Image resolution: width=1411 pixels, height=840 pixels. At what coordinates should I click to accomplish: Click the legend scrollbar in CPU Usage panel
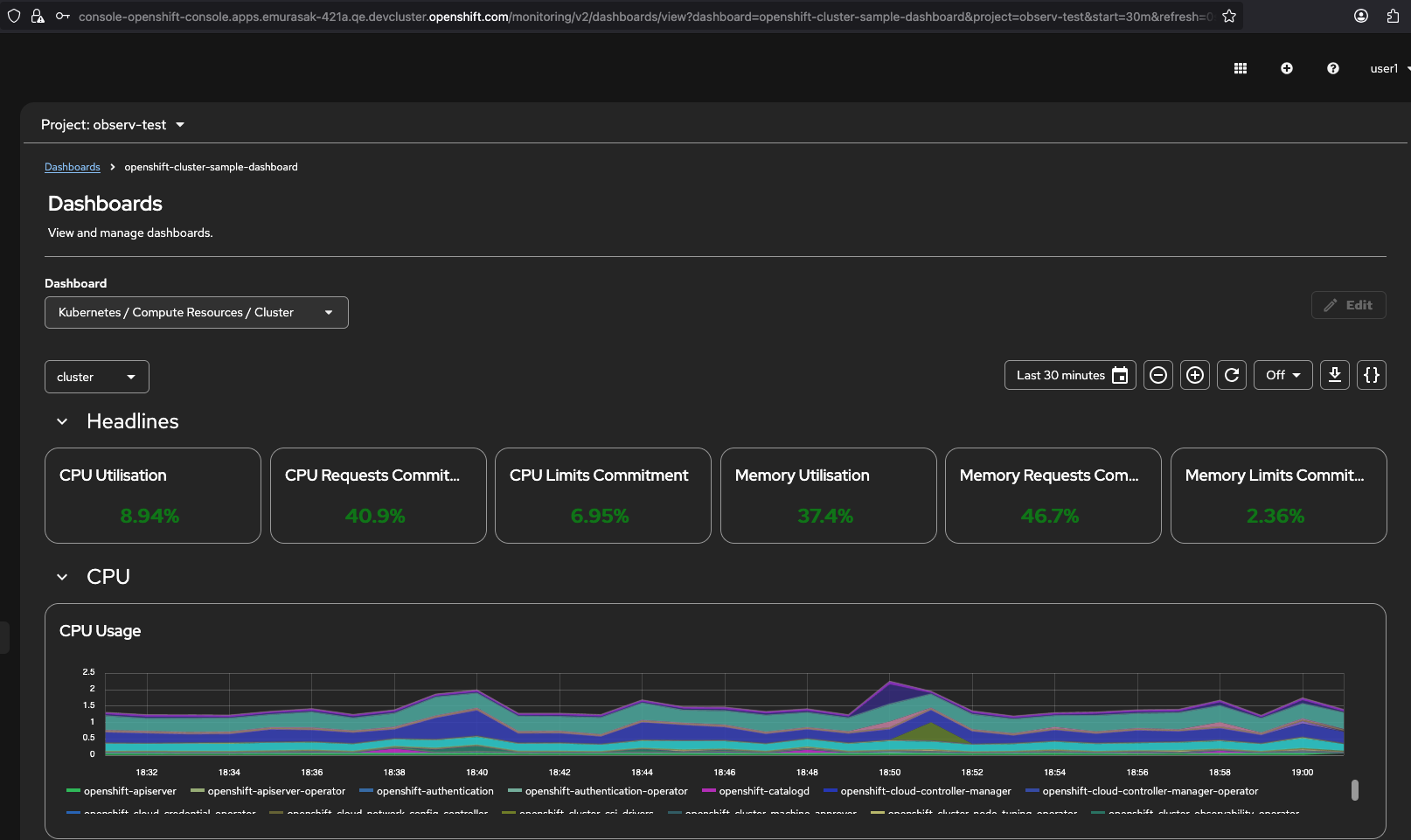click(x=1355, y=790)
